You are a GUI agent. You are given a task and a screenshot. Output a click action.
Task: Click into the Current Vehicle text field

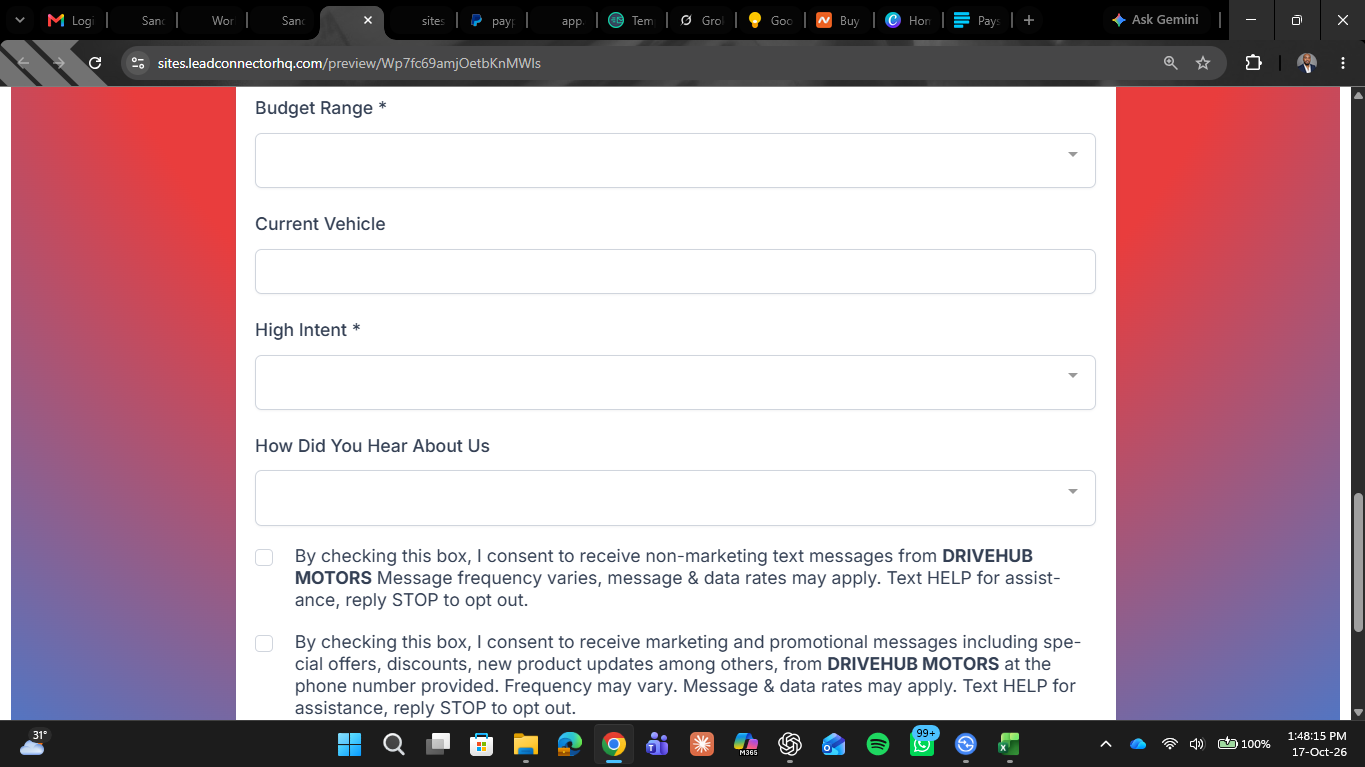tap(675, 271)
